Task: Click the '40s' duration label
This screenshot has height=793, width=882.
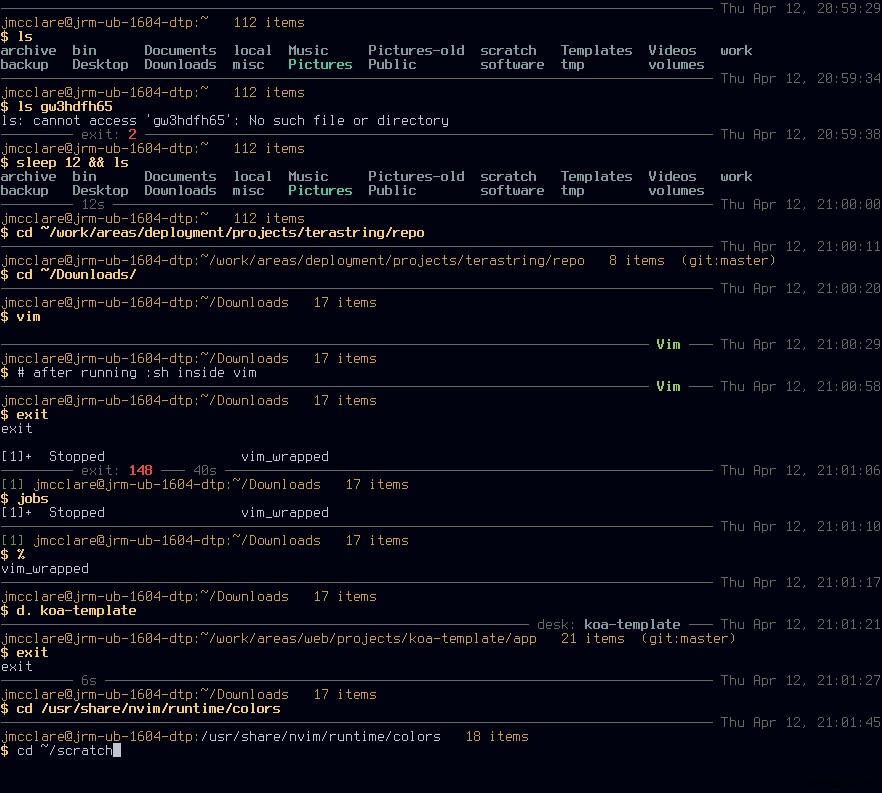Action: [x=205, y=470]
